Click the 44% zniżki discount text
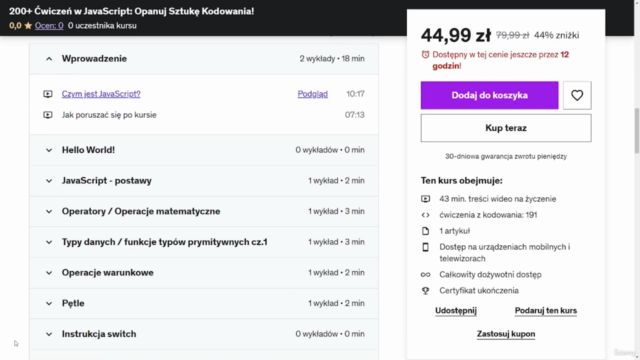This screenshot has height=360, width=640. 556,36
